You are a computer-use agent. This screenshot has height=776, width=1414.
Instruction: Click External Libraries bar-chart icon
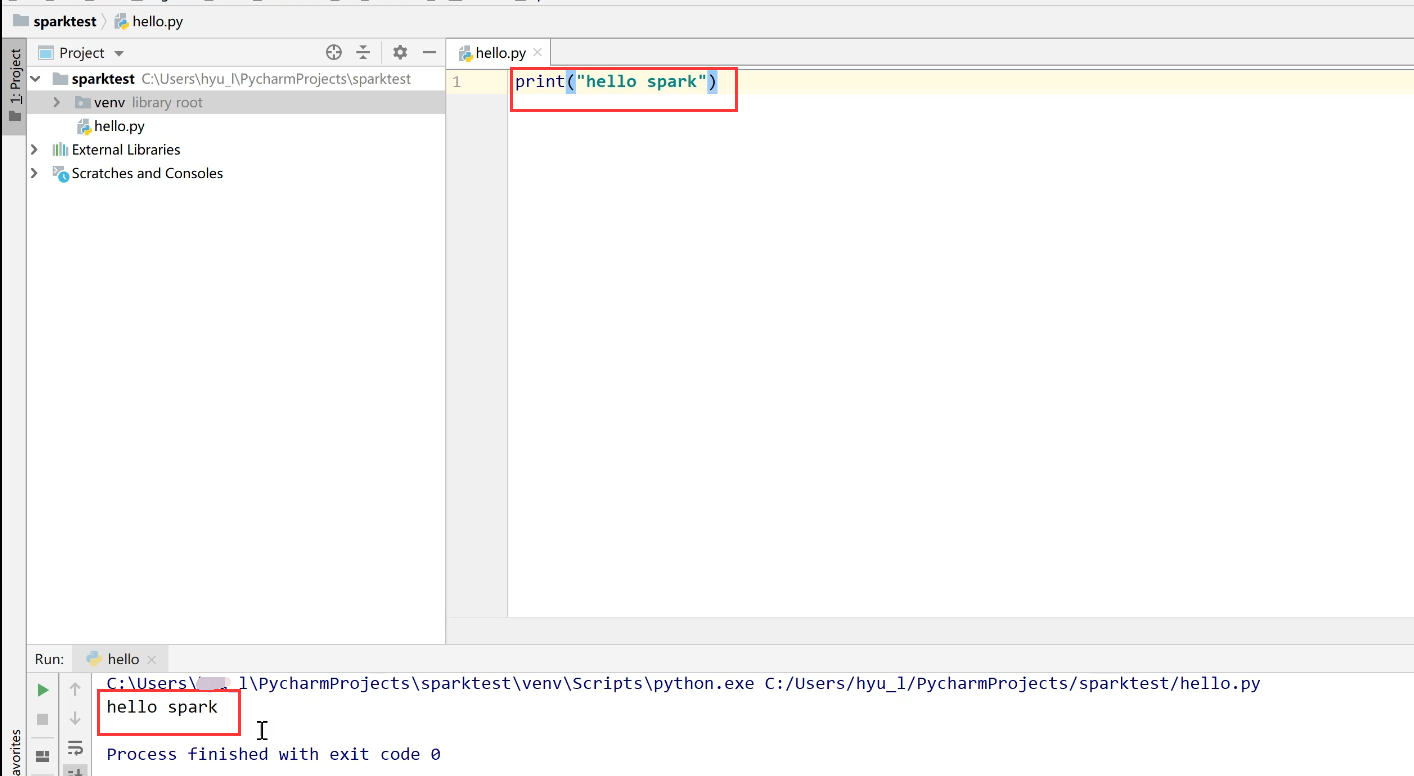point(60,150)
